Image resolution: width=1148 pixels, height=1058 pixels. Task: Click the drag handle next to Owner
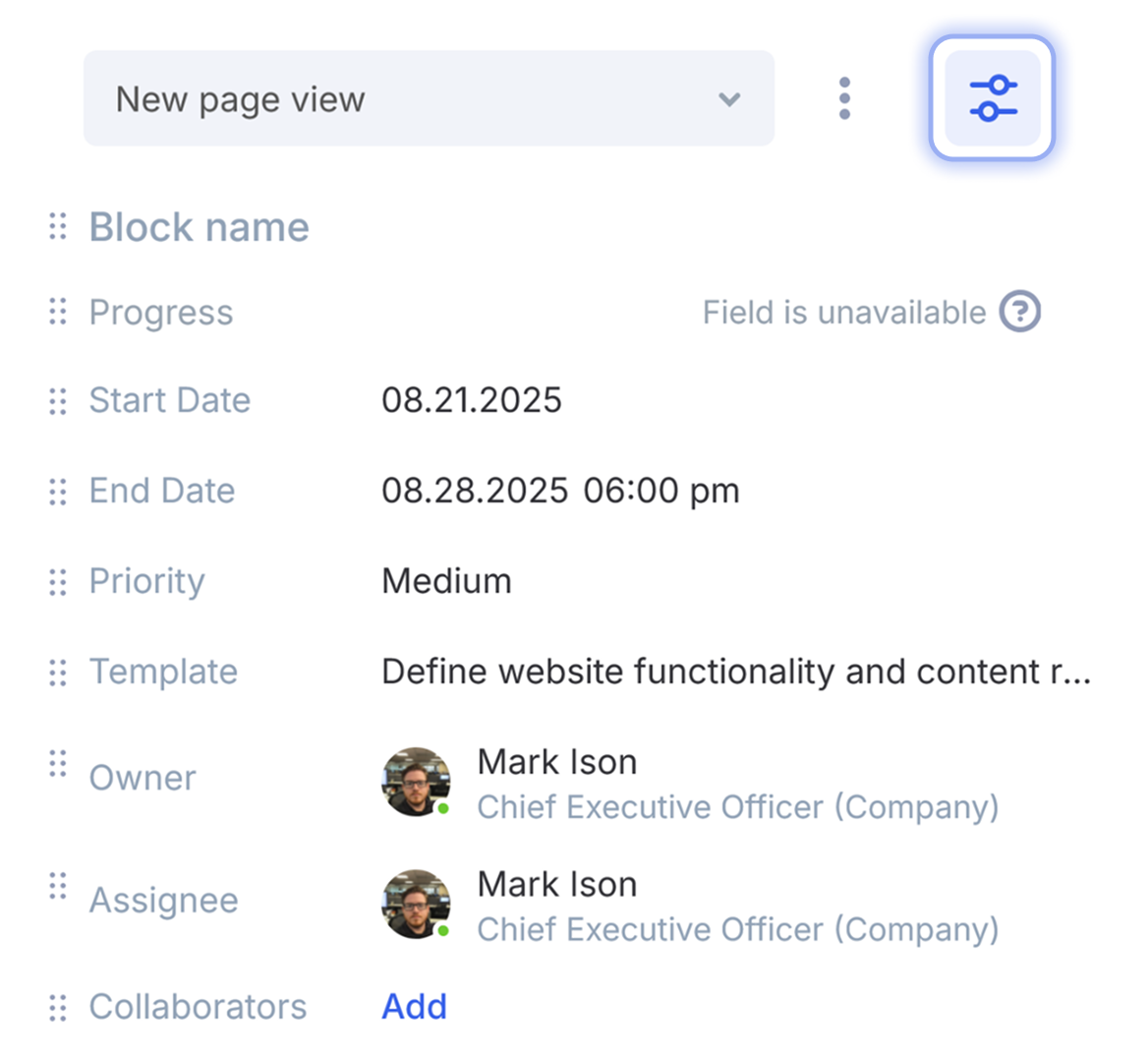58,763
